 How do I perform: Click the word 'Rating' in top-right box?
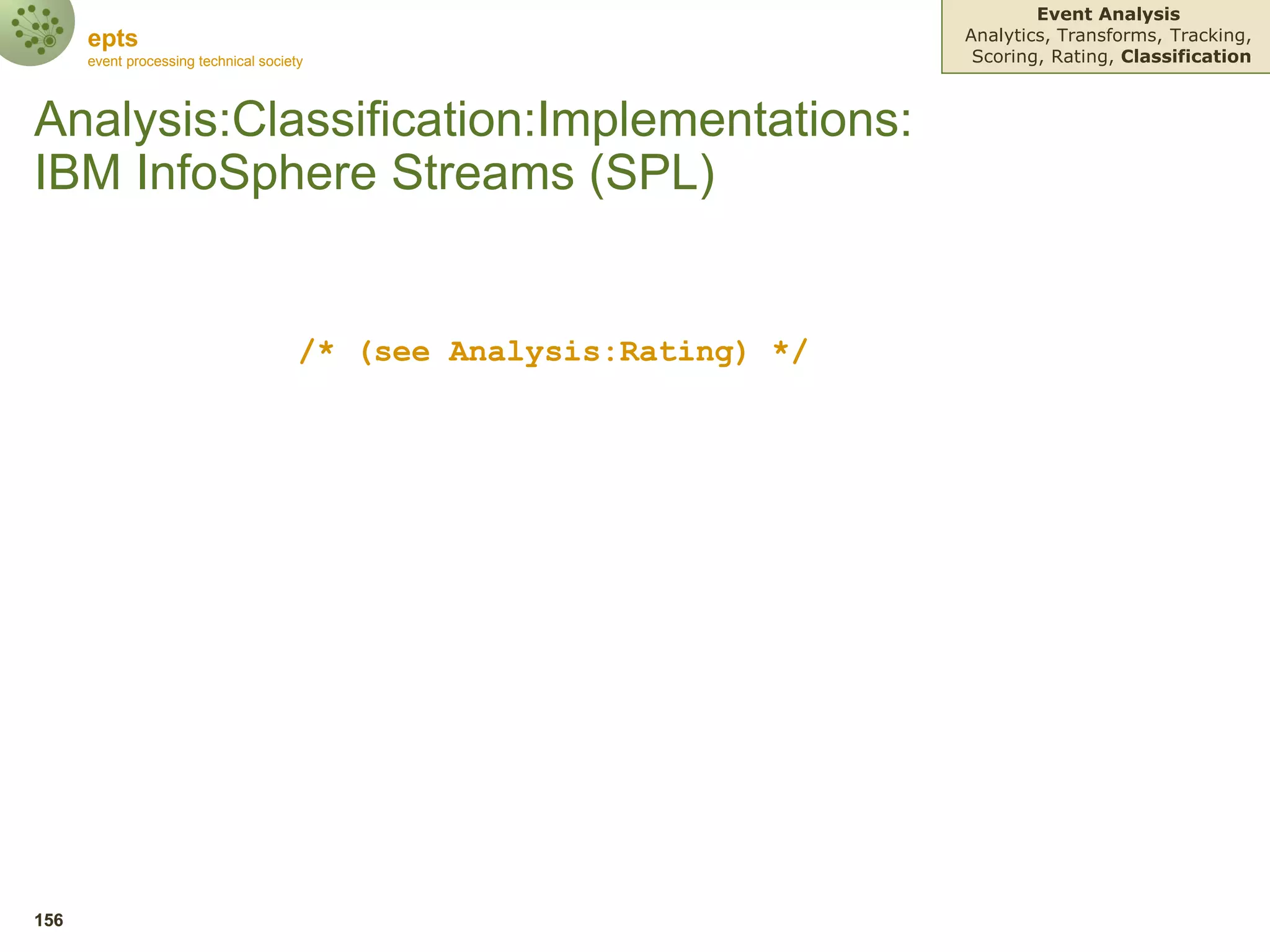[x=1081, y=56]
